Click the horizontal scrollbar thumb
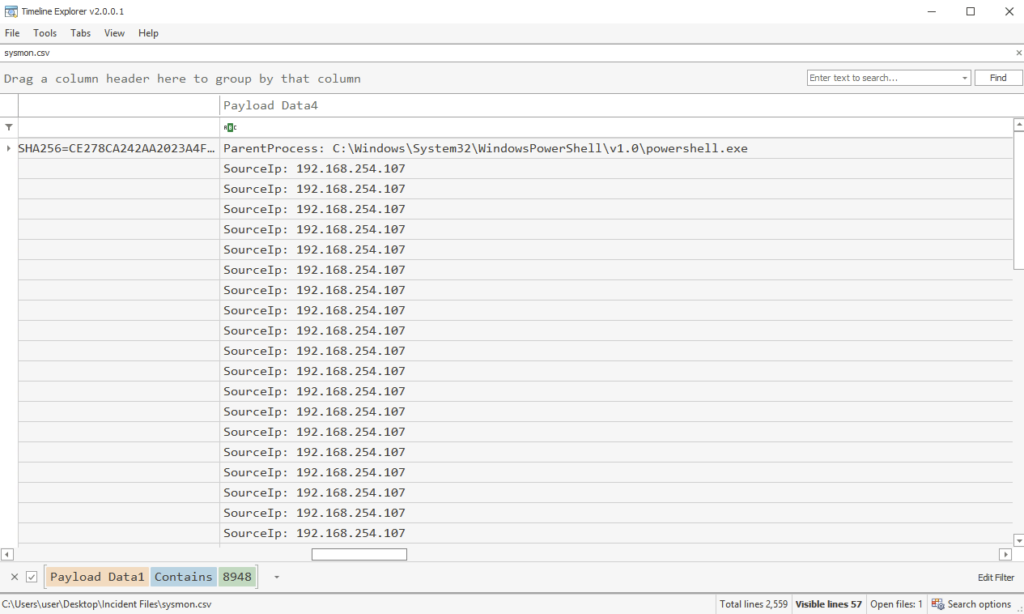Viewport: 1024px width, 614px height. (359, 555)
